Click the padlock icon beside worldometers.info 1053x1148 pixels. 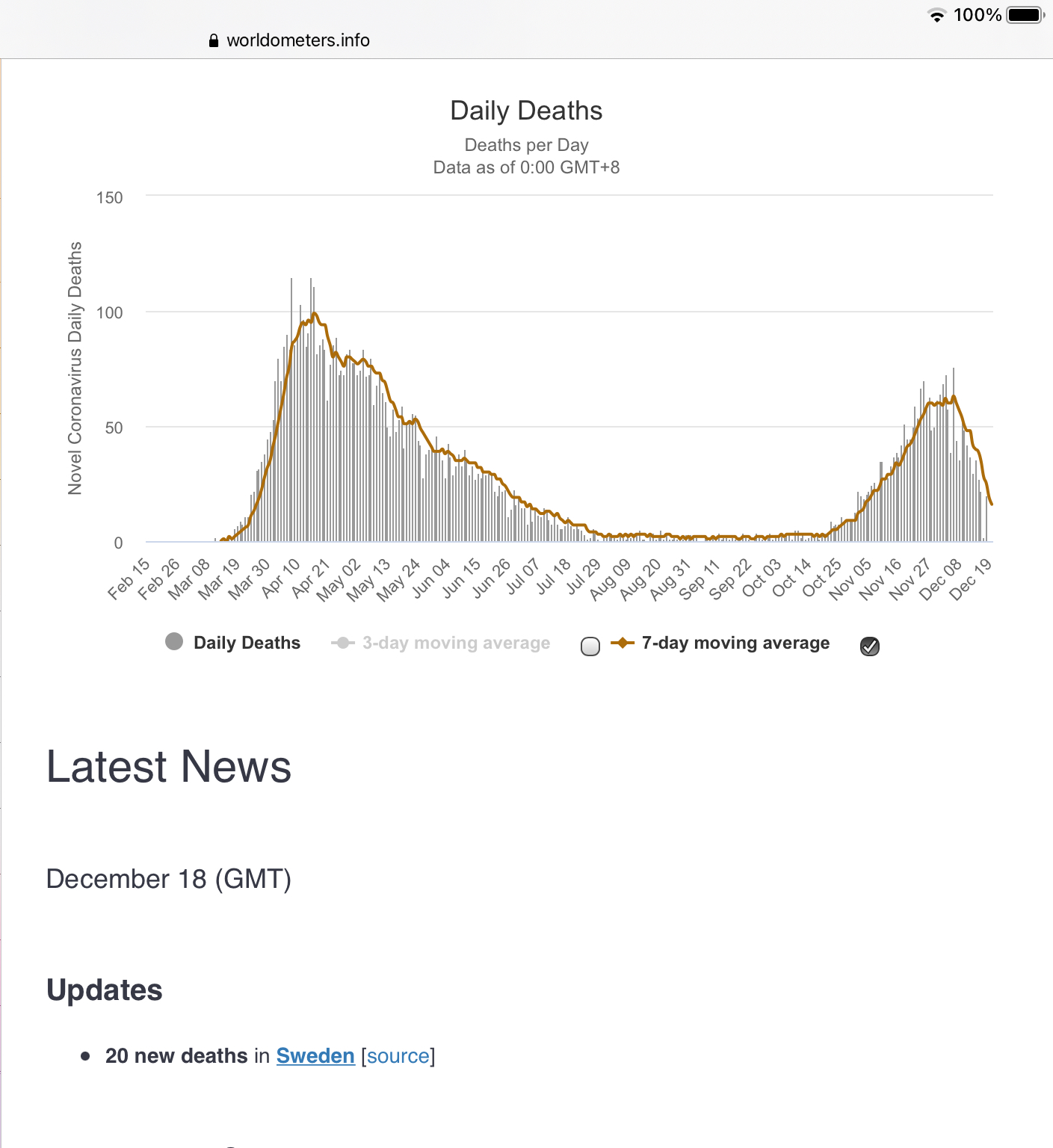(x=214, y=41)
